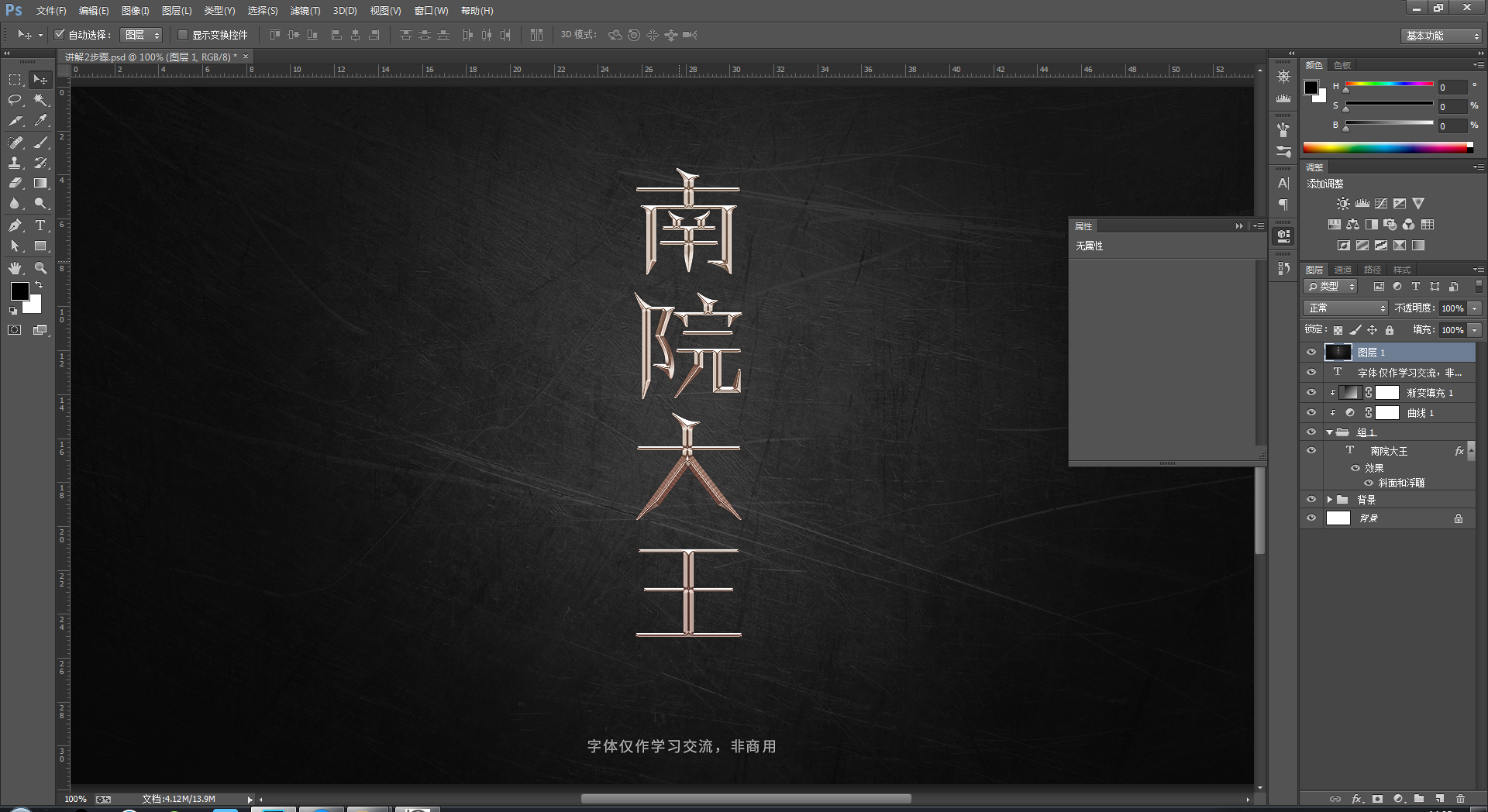Add a layer mask

coord(1377,799)
